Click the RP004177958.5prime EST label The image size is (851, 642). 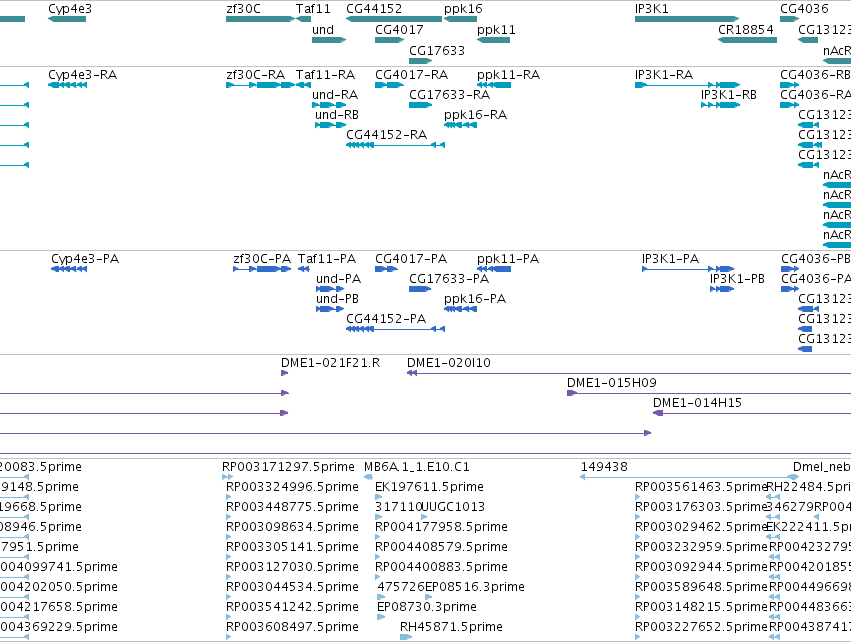[x=441, y=527]
